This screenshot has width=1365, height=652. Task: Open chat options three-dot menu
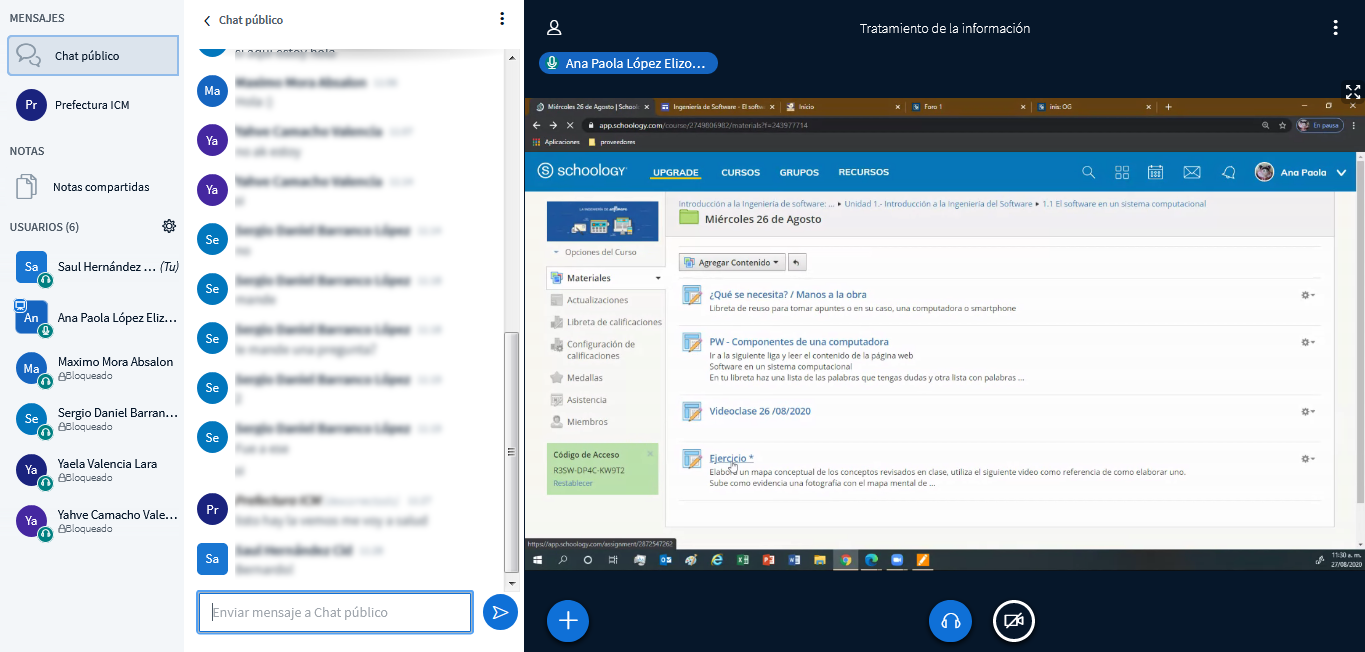click(502, 19)
